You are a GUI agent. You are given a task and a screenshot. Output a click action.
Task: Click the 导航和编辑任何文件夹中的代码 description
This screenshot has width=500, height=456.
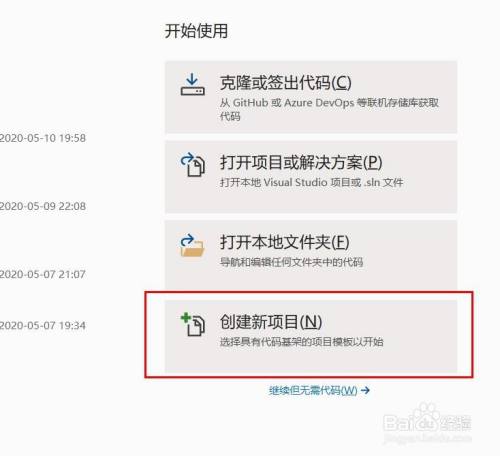(291, 262)
